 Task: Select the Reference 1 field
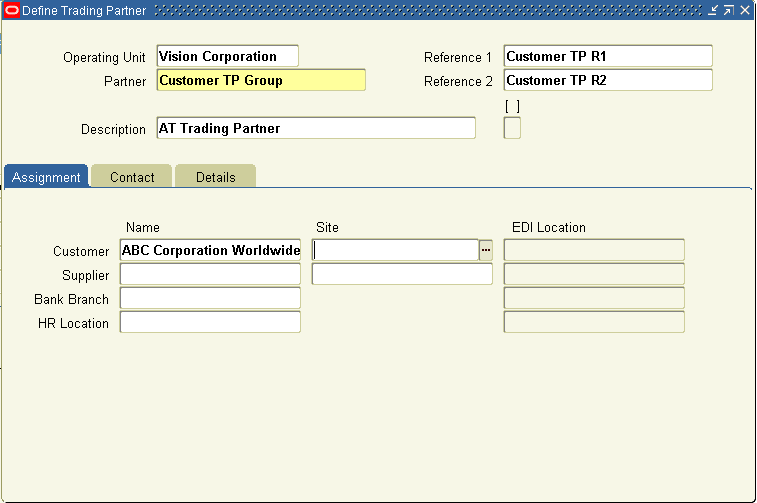click(608, 56)
